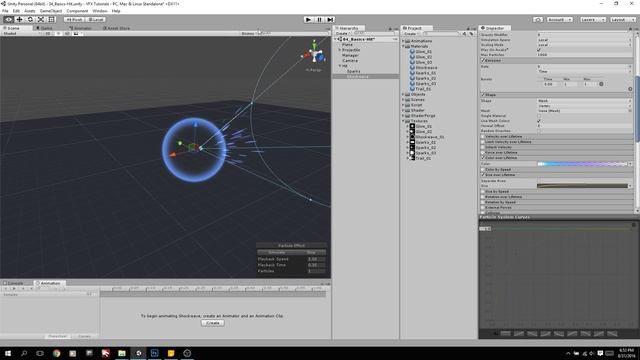The height and width of the screenshot is (360, 640).
Task: Enable Color by Speed module
Action: click(x=483, y=169)
